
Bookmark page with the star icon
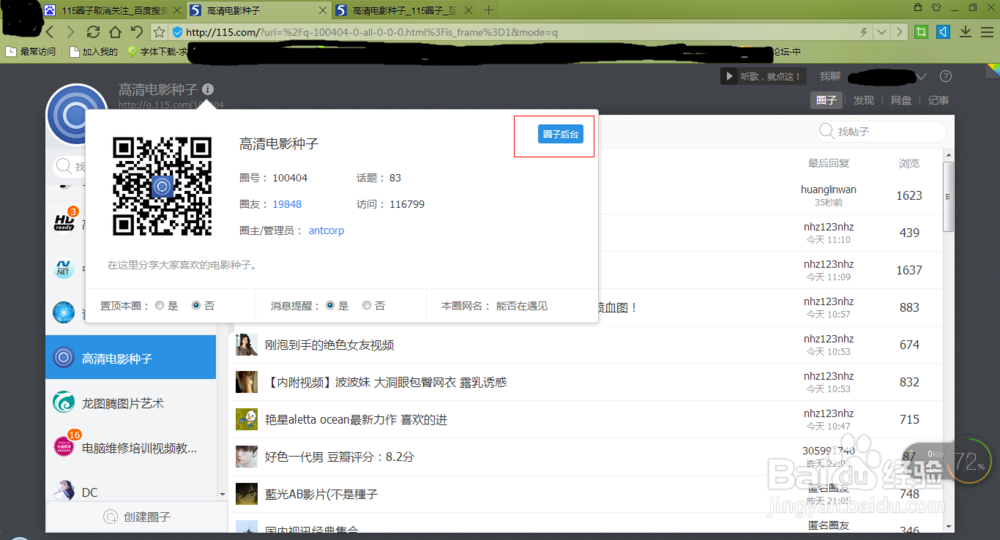[159, 32]
